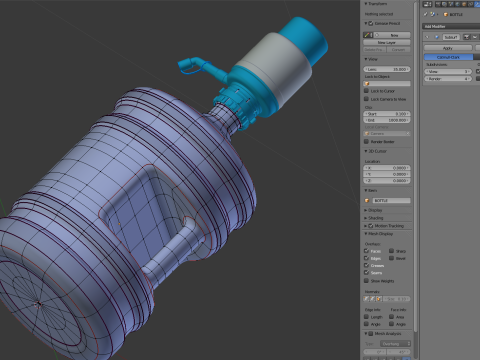Image resolution: width=480 pixels, height=360 pixels.
Task: Click the Subdivisions View level field
Action: pos(448,72)
